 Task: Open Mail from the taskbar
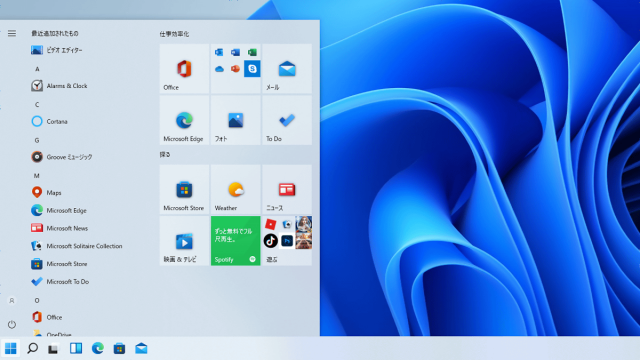pos(141,348)
